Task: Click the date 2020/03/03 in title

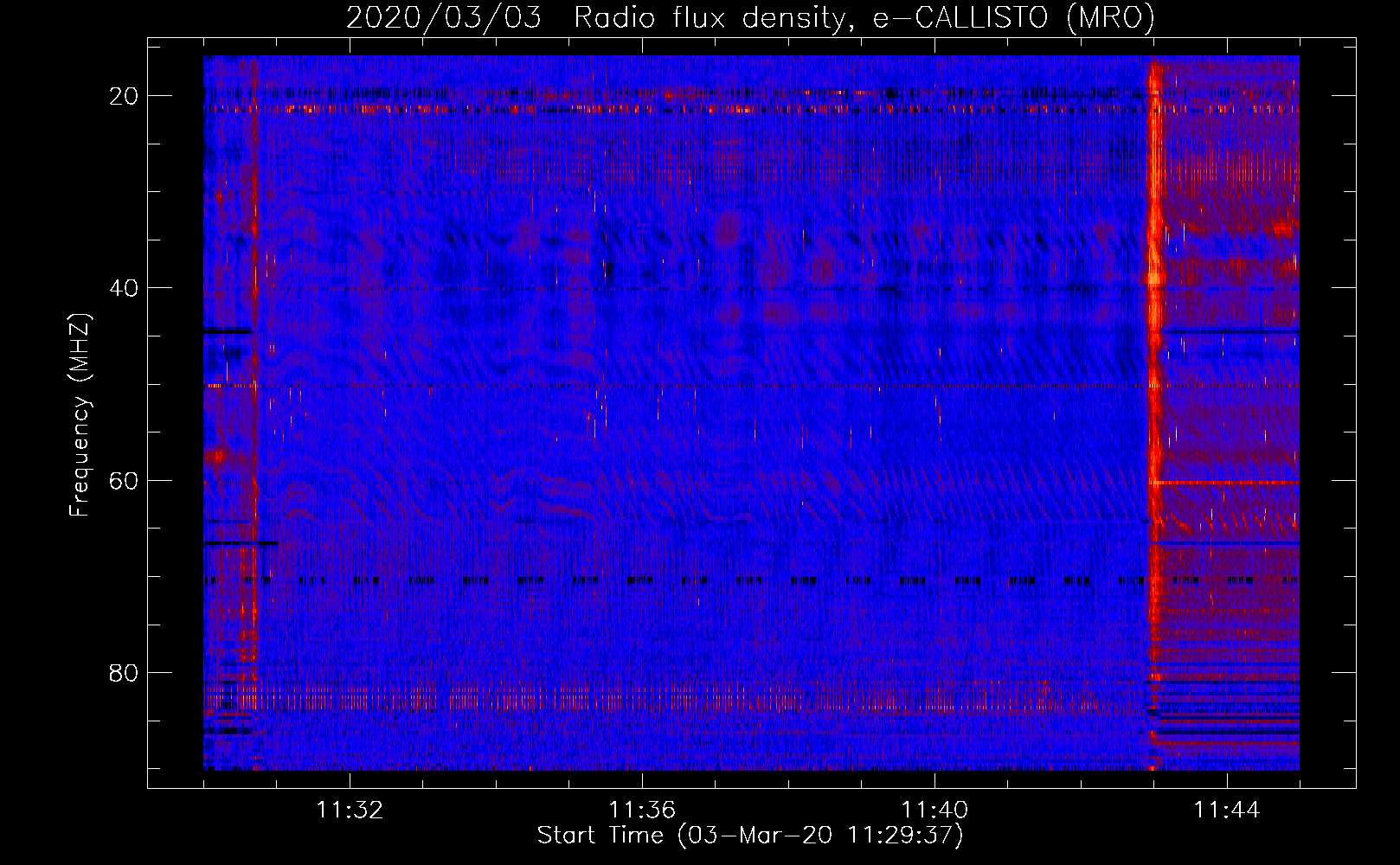Action: [443, 18]
